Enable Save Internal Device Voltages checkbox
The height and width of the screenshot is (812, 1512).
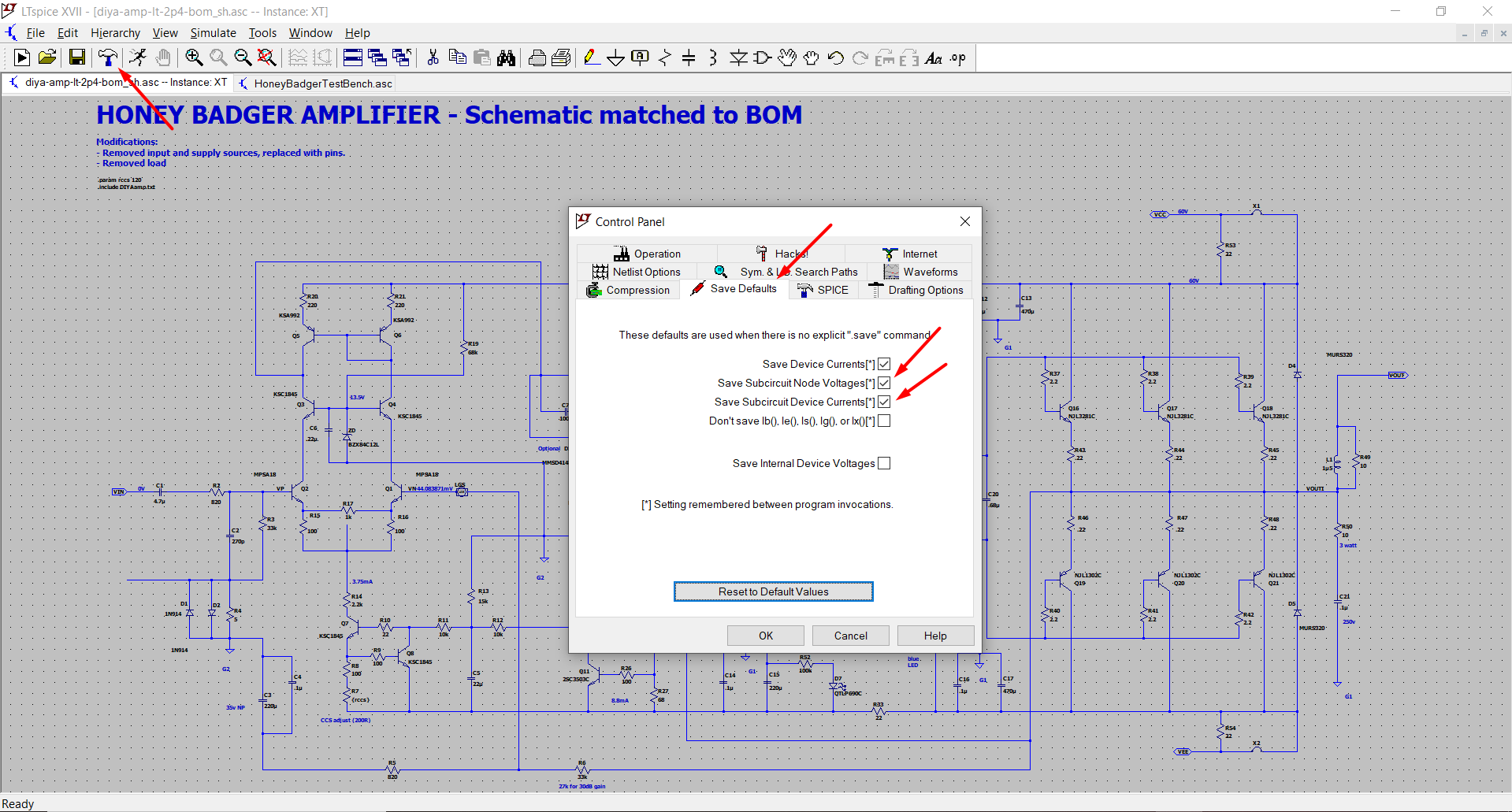click(884, 463)
